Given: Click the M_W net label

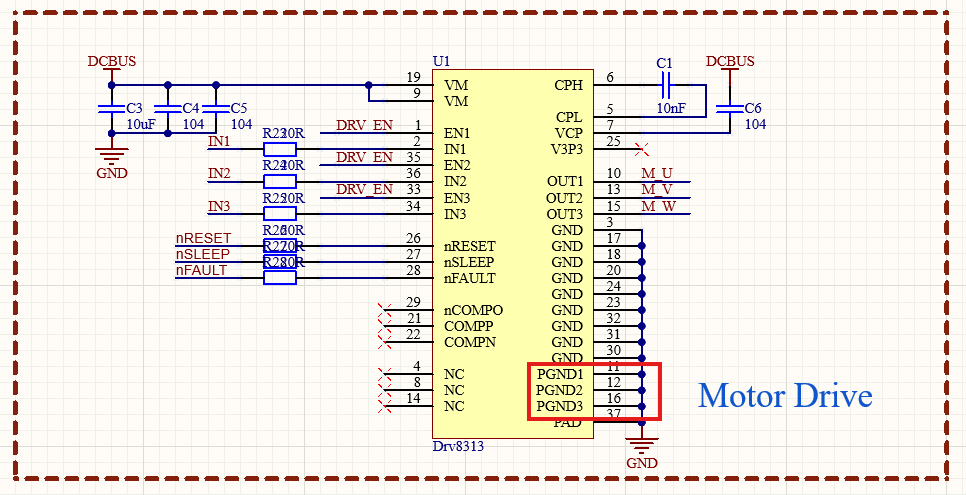Looking at the screenshot, I should pos(659,207).
